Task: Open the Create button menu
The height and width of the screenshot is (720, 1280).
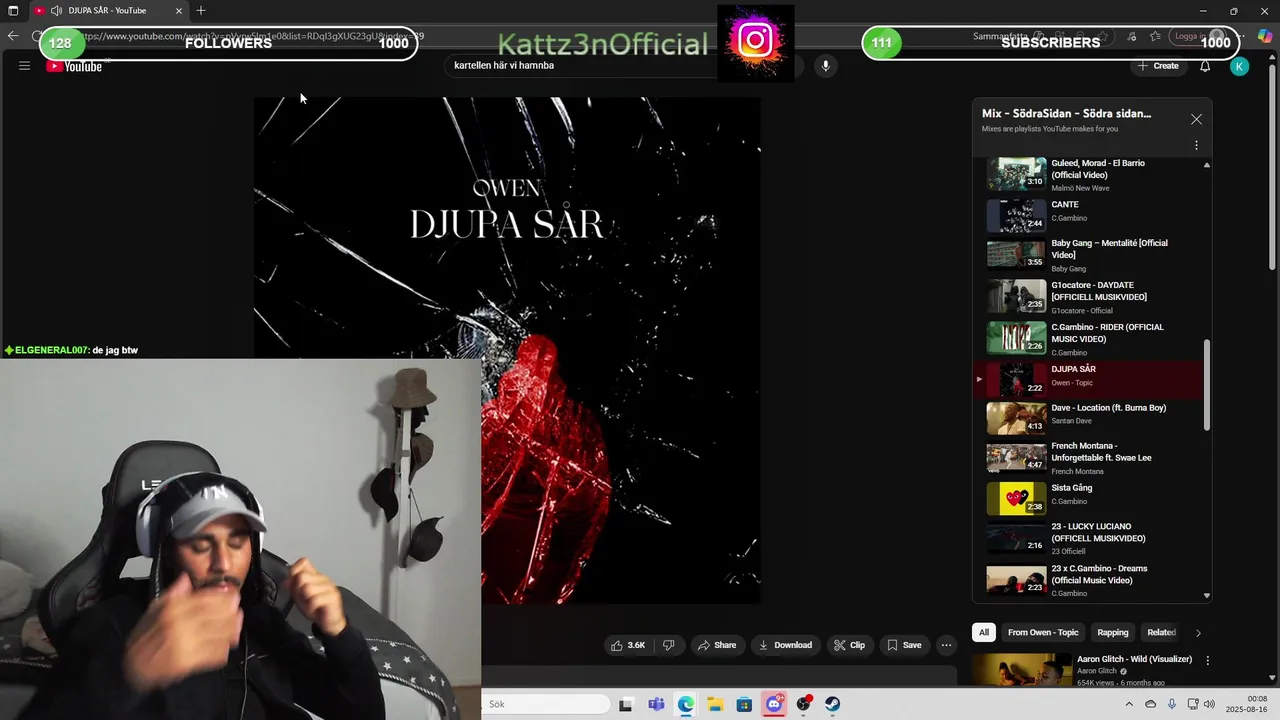Action: point(1157,66)
